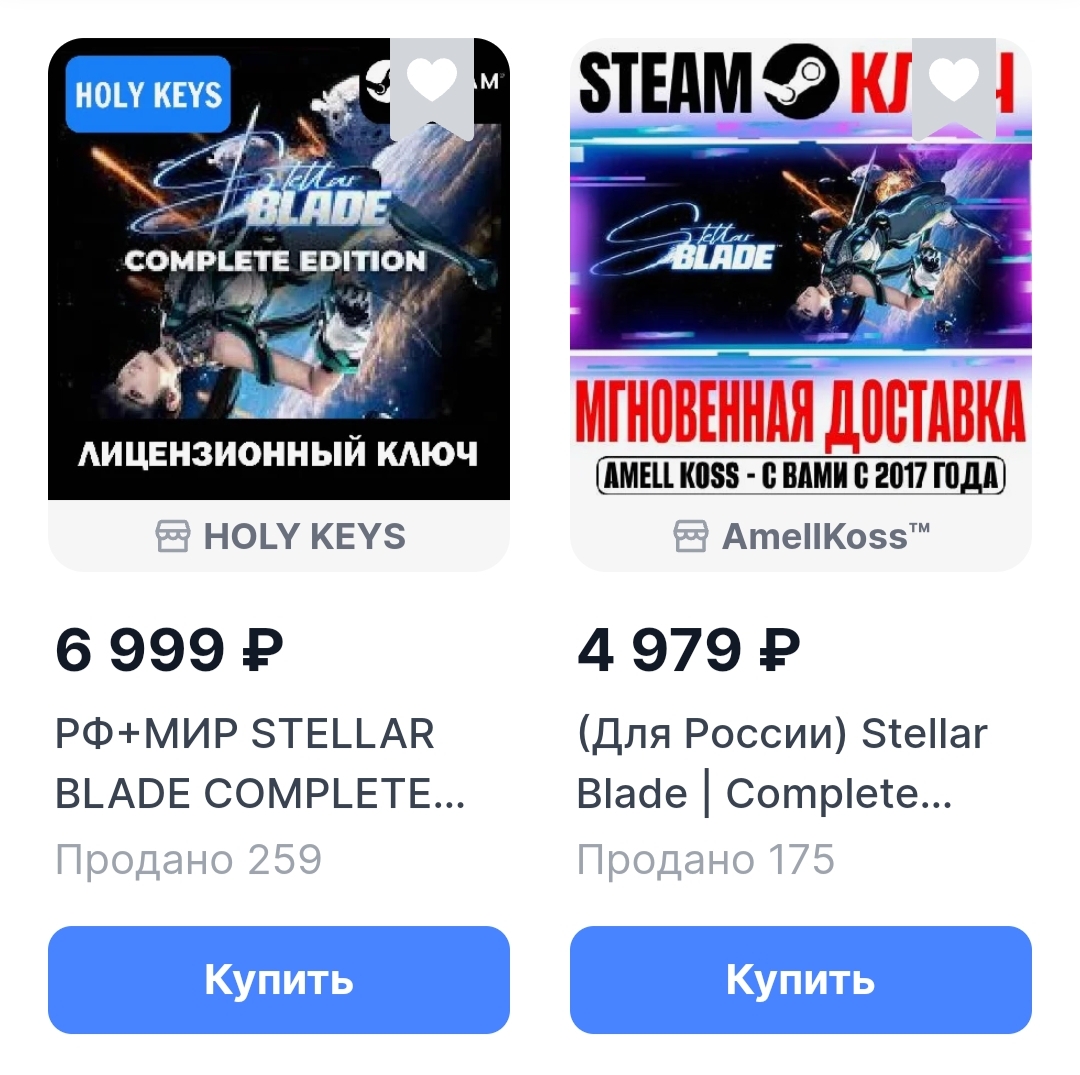Click ЛИЦЕНЗИОННЫЙ КЛЮЧ caption on left image
This screenshot has width=1080, height=1075.
pos(278,454)
